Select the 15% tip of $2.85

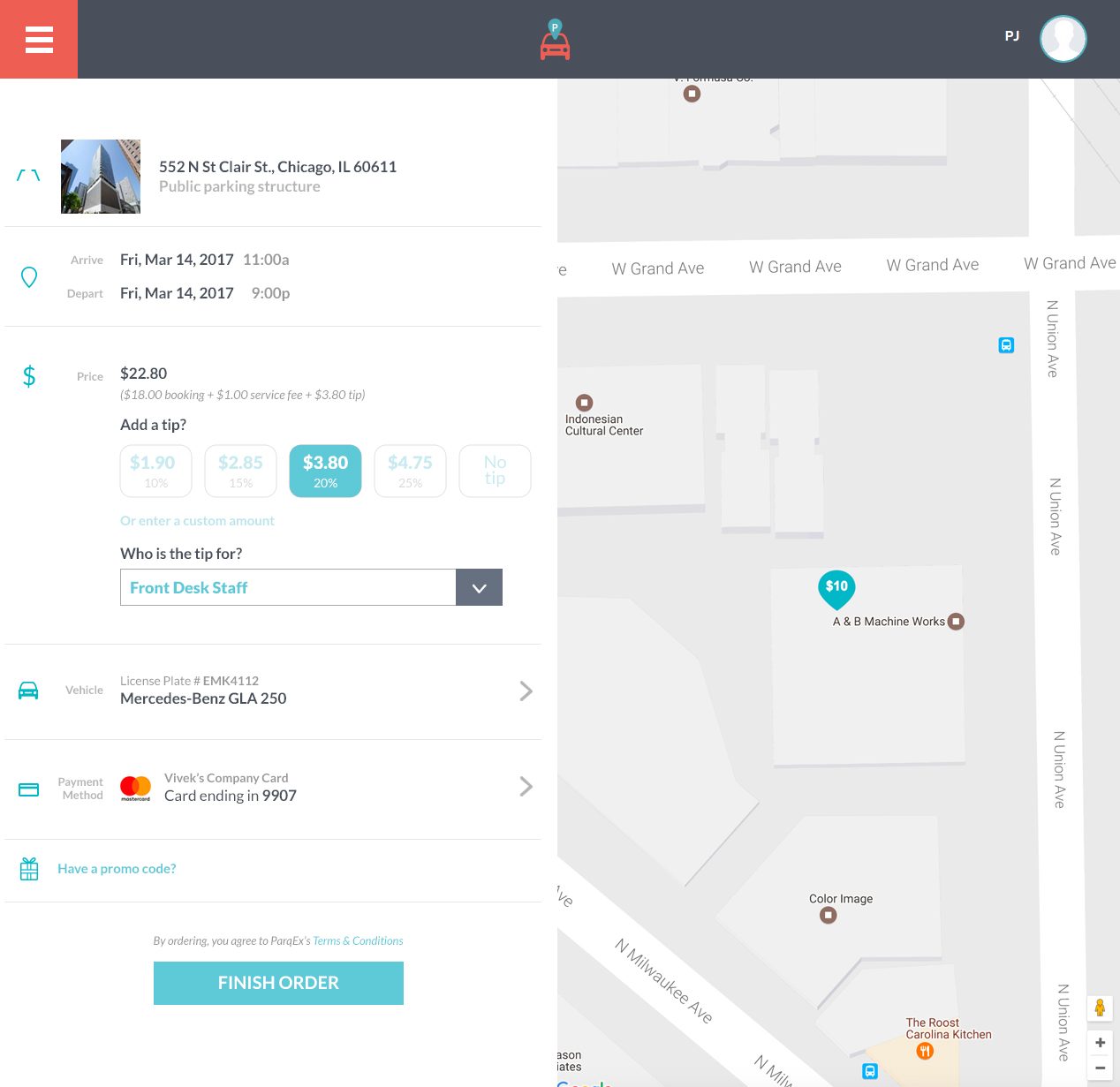[241, 471]
